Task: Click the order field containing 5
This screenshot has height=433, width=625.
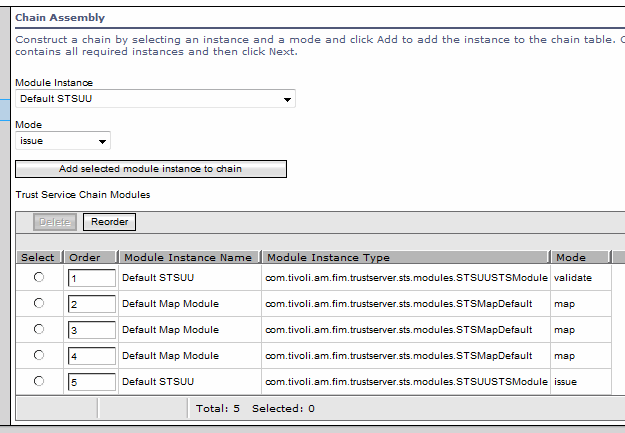Action: coord(91,382)
